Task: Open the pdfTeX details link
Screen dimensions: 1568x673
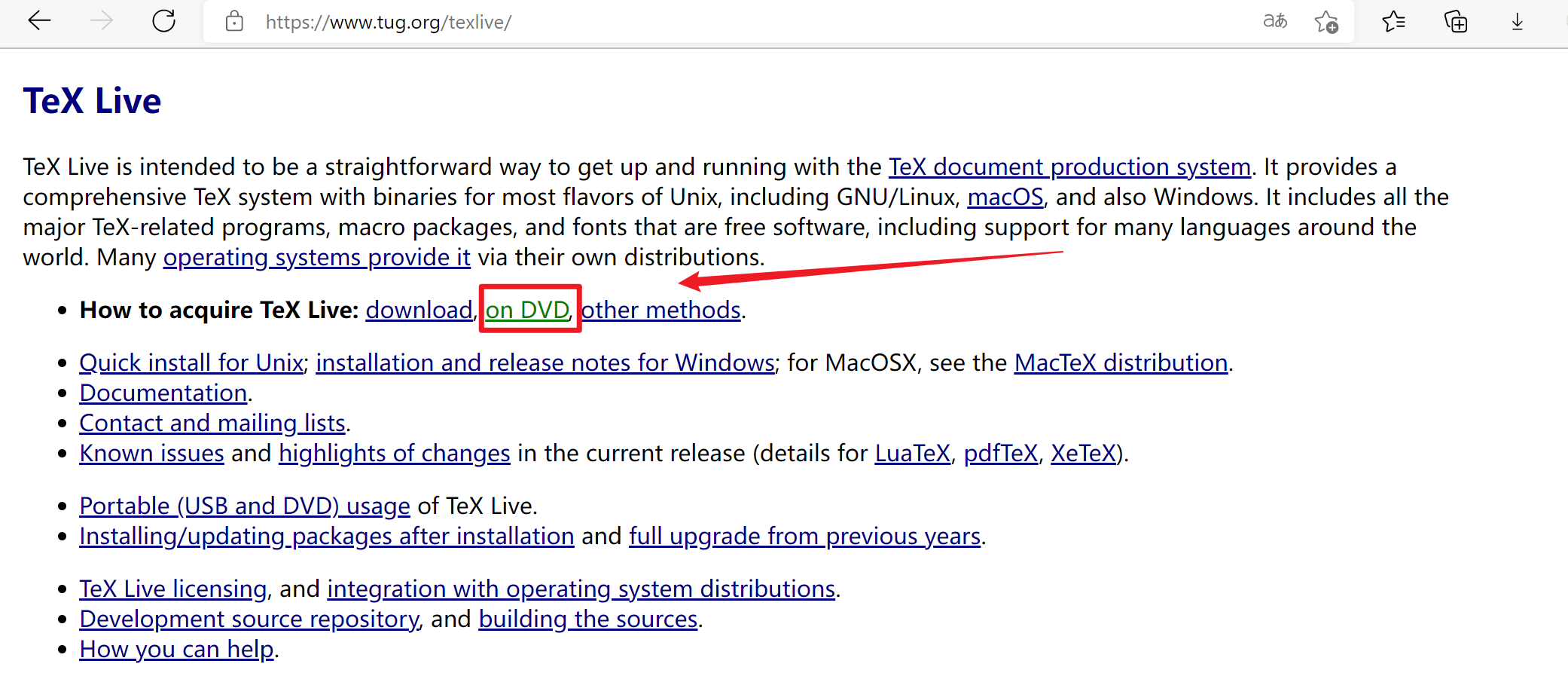Action: coord(1001,453)
